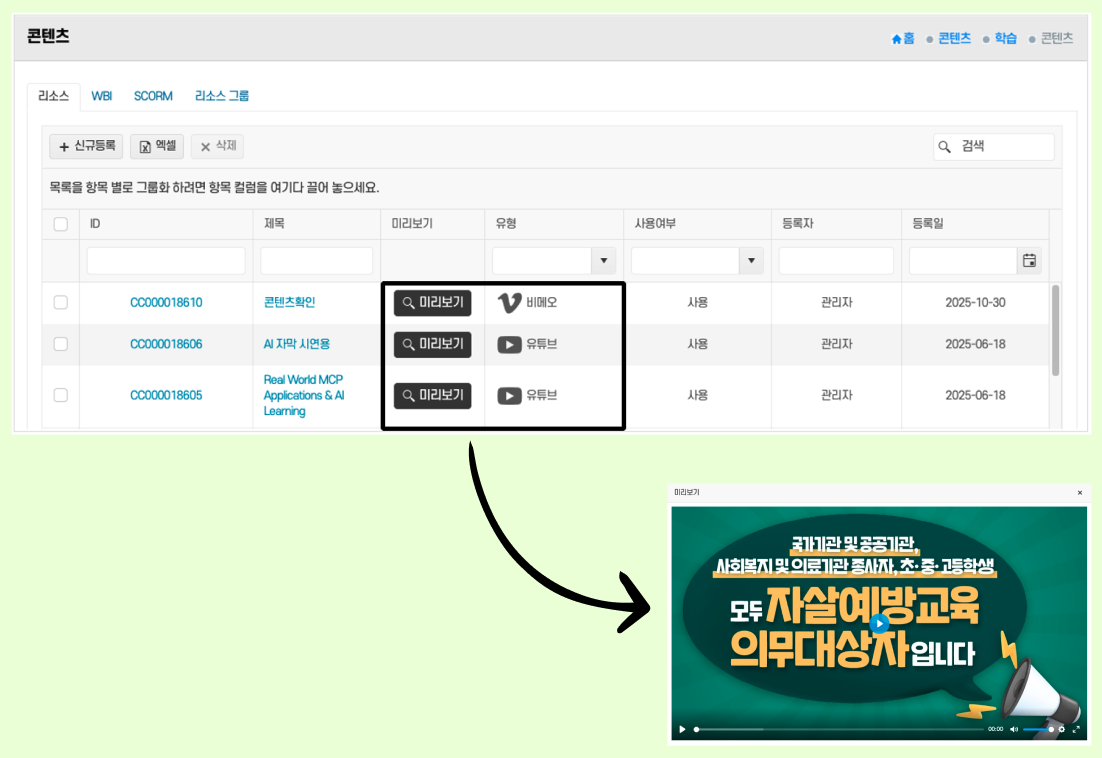Click the Excel export icon
Viewport: 1102px width, 758px height.
tap(143, 146)
